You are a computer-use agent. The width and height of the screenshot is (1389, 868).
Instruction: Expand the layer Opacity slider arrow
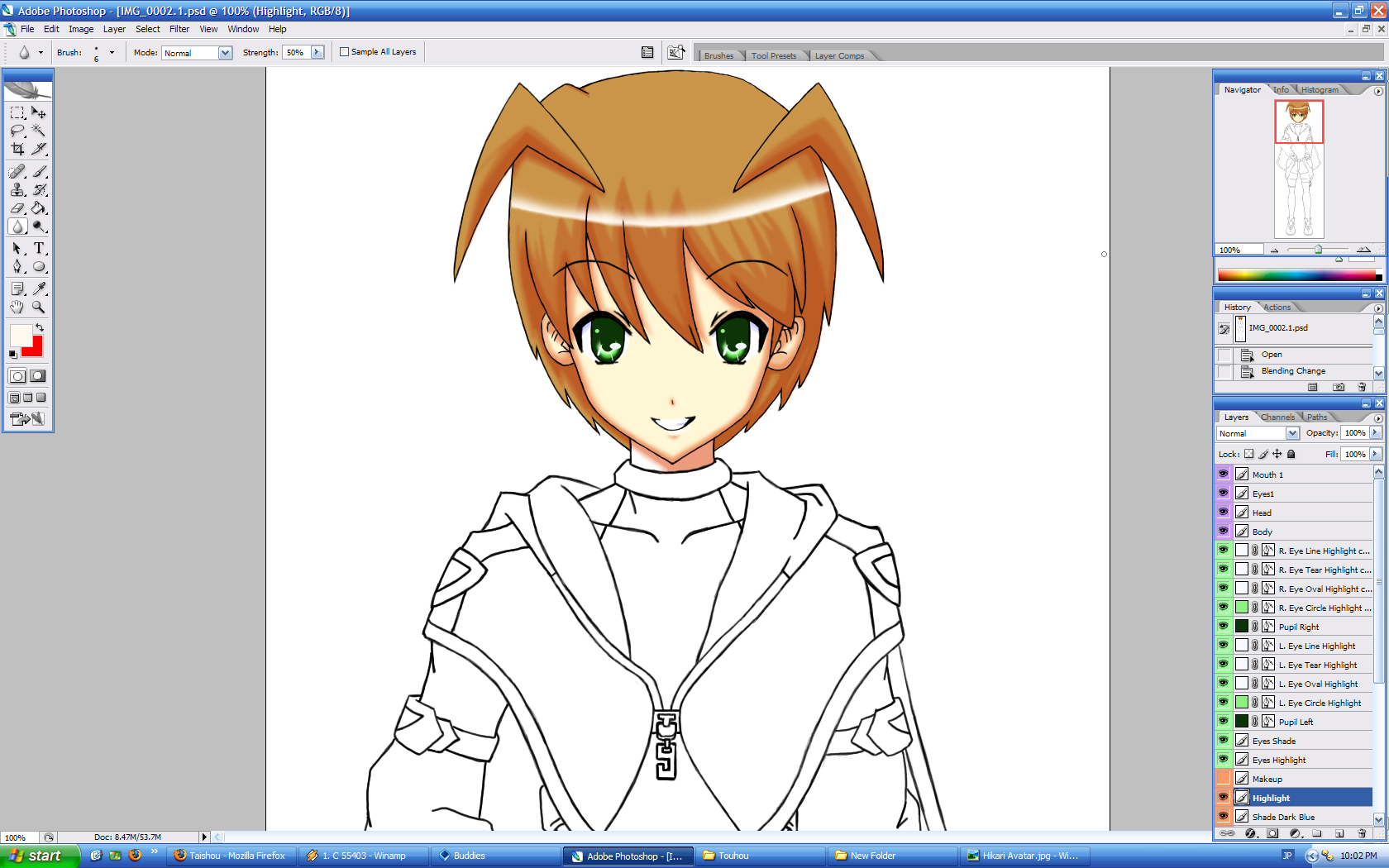[1375, 433]
